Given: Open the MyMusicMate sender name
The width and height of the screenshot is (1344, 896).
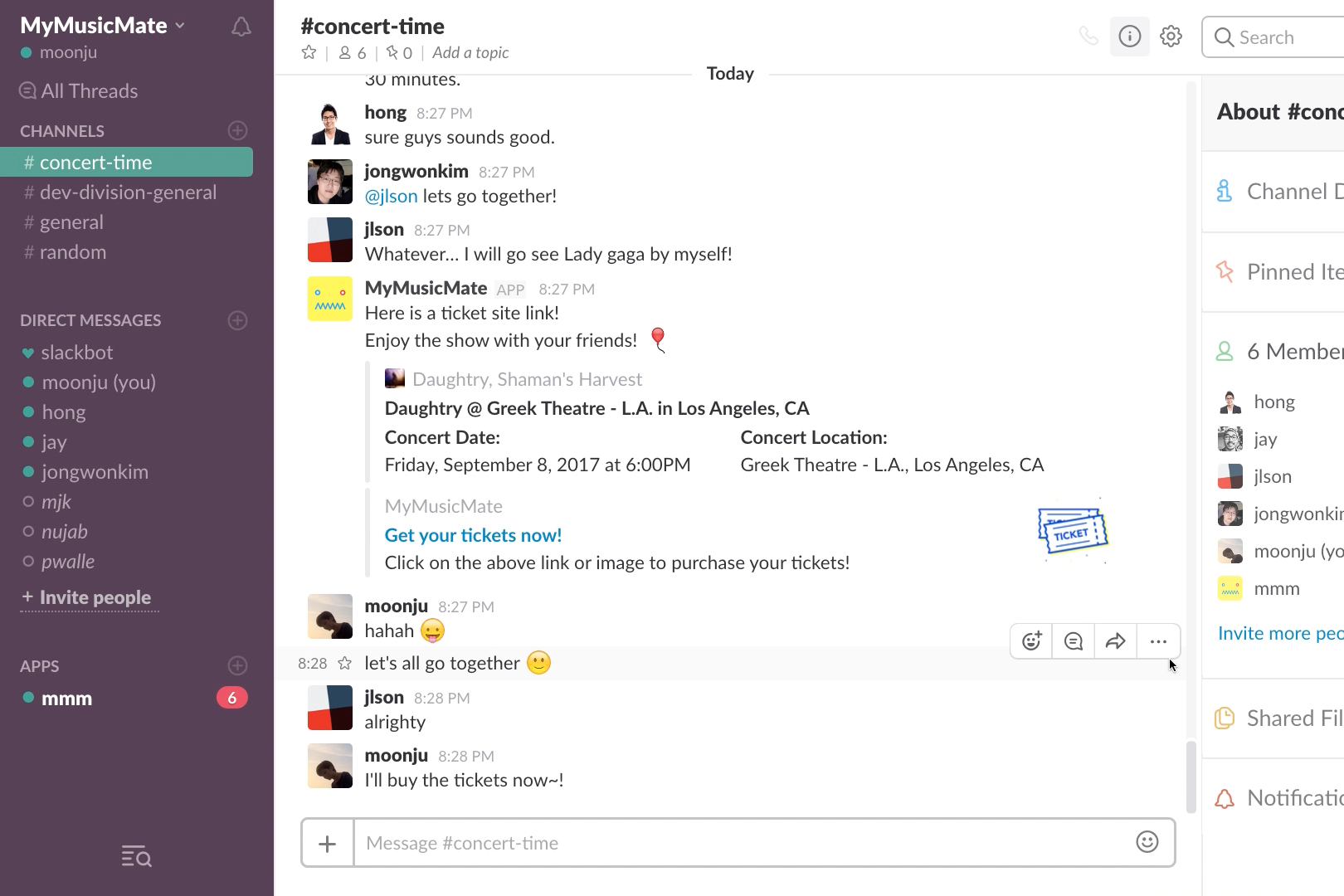Looking at the screenshot, I should click(x=426, y=288).
